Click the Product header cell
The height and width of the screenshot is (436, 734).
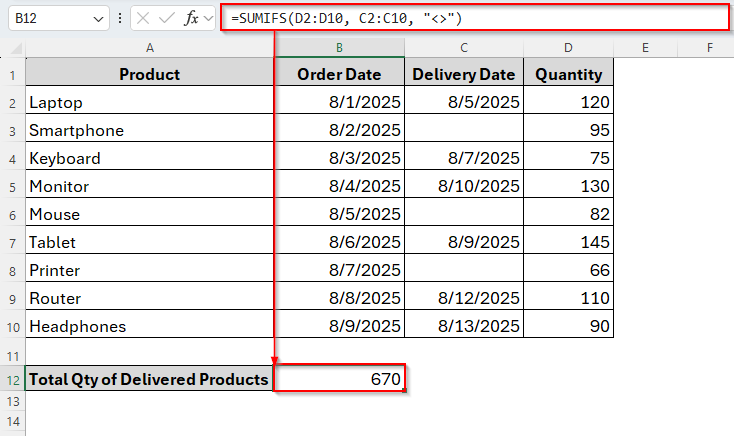click(x=149, y=74)
